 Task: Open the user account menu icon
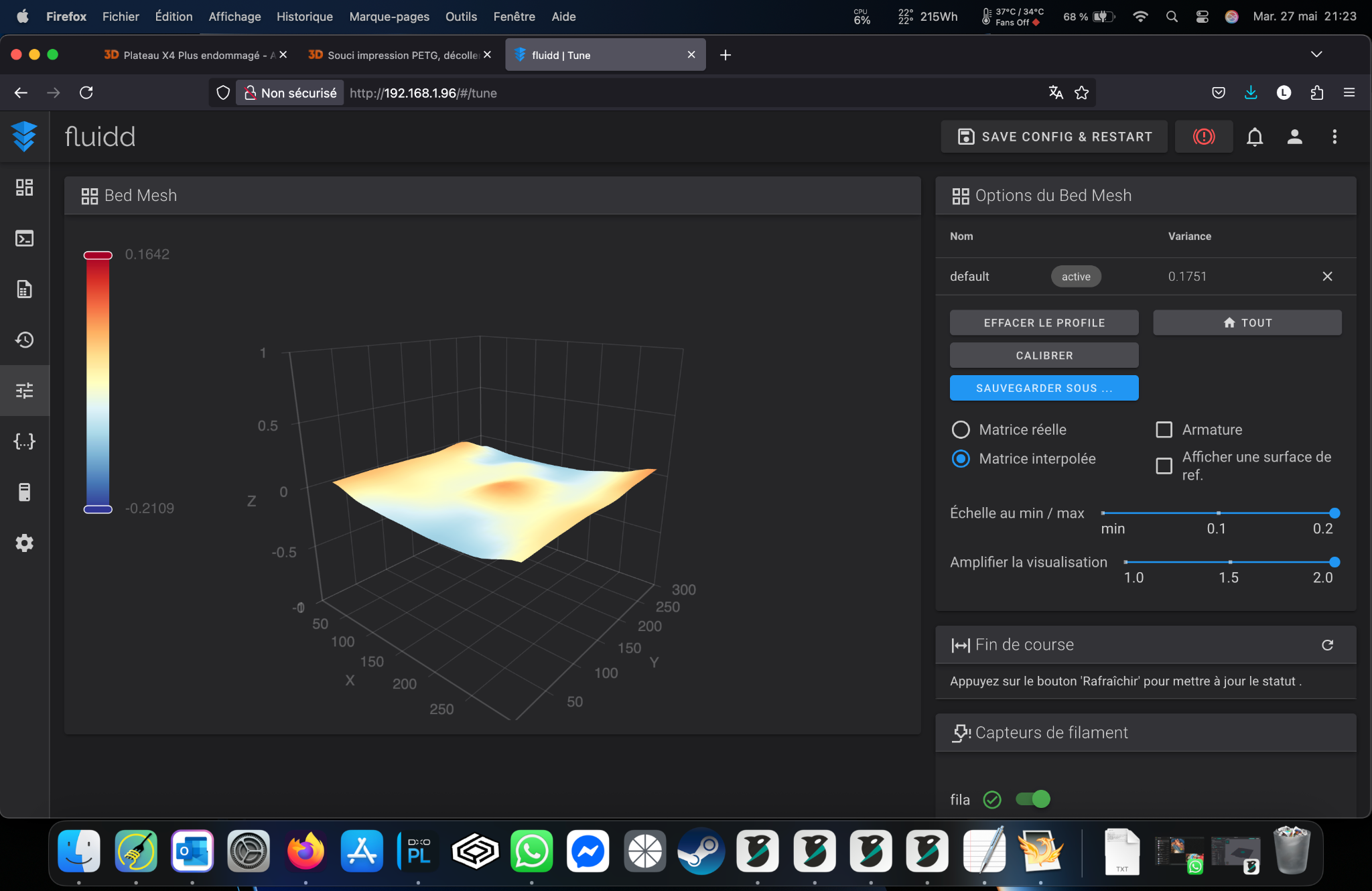[1294, 137]
